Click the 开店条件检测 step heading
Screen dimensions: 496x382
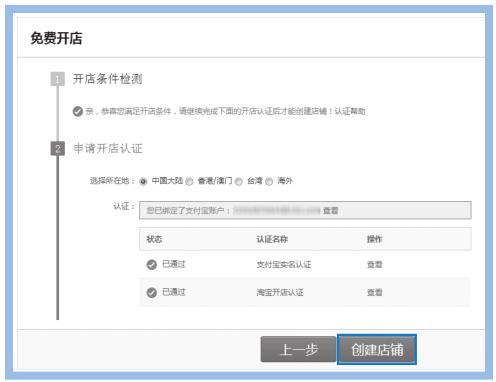tap(108, 79)
